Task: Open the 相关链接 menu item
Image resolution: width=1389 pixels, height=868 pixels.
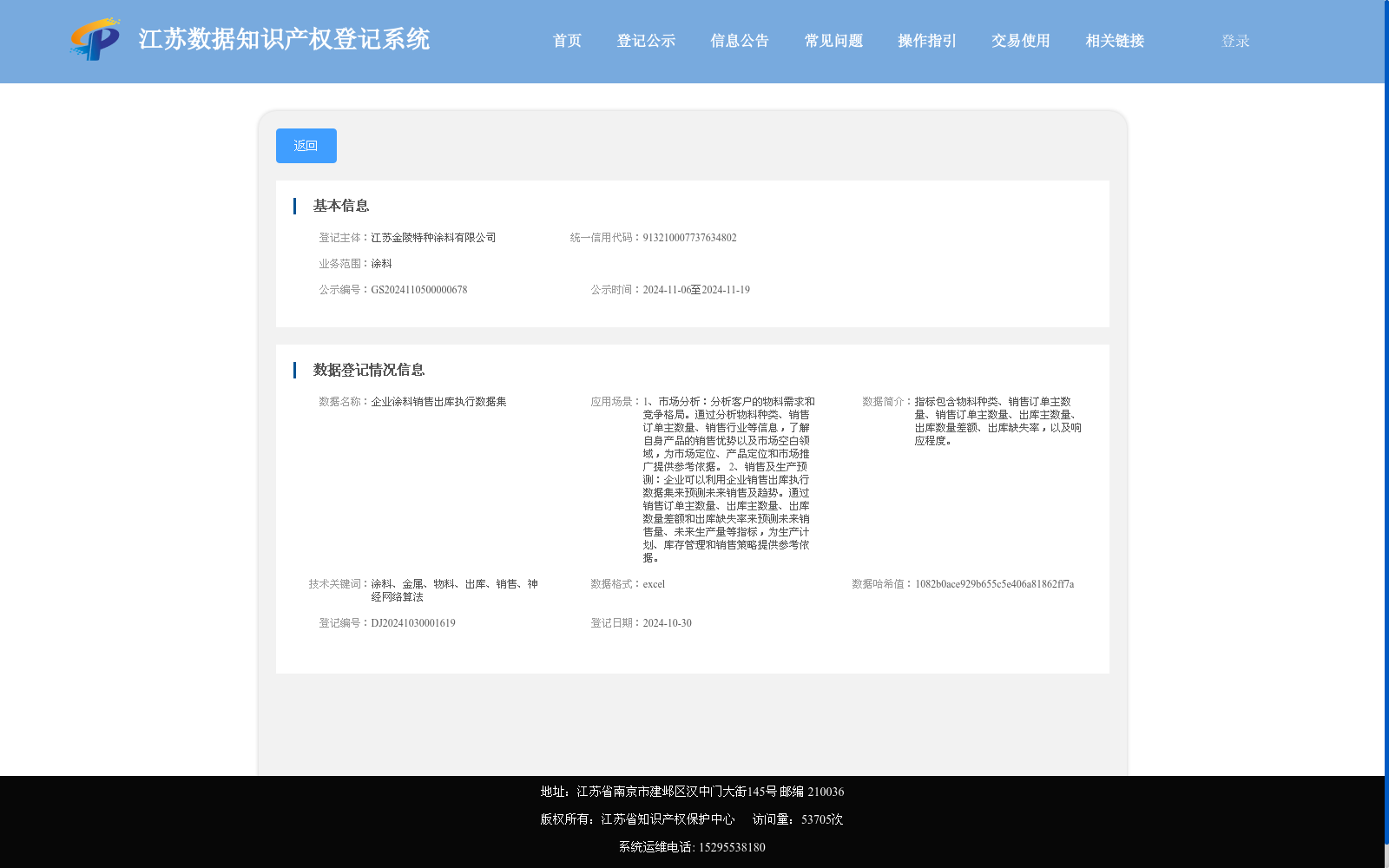Action: tap(1115, 41)
